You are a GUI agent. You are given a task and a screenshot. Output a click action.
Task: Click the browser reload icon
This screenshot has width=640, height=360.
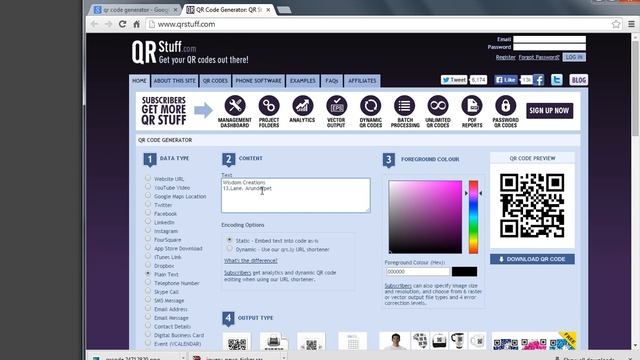point(122,24)
